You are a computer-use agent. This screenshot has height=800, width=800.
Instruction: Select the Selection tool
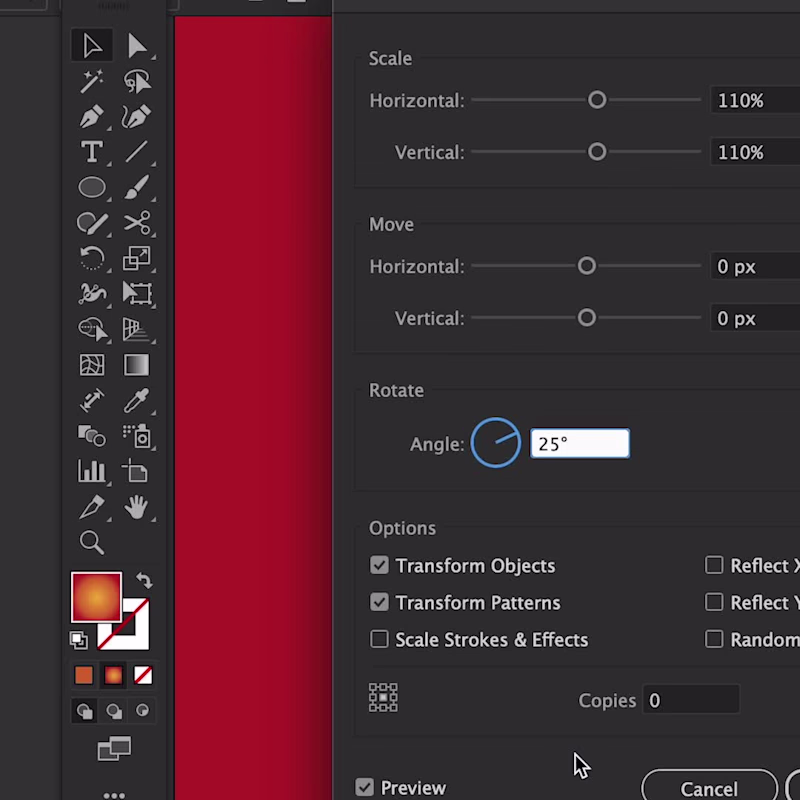[x=91, y=45]
